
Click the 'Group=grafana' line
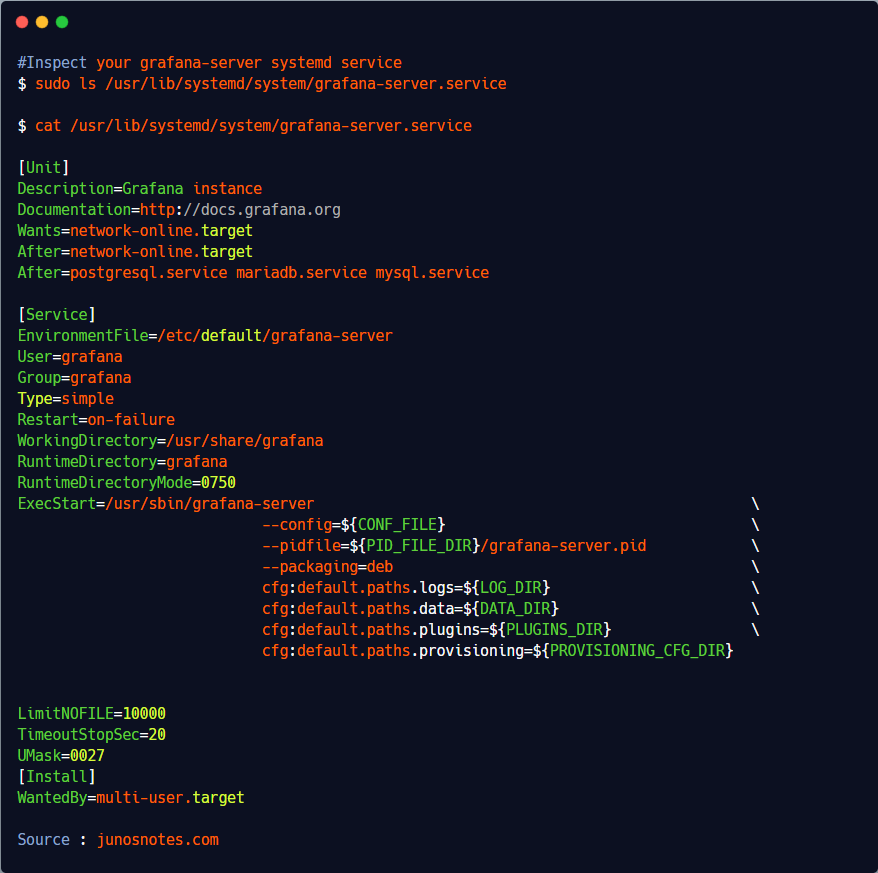pos(74,378)
